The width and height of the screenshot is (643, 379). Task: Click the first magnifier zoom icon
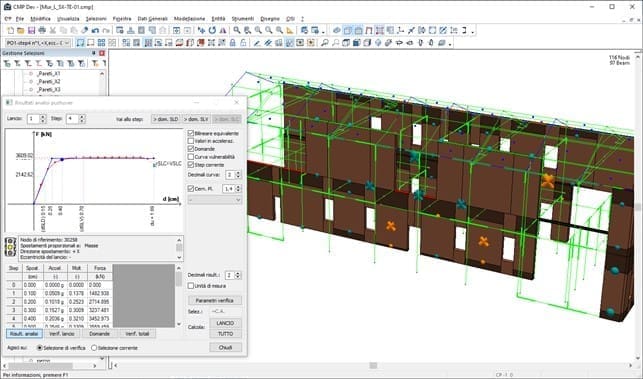[237, 30]
